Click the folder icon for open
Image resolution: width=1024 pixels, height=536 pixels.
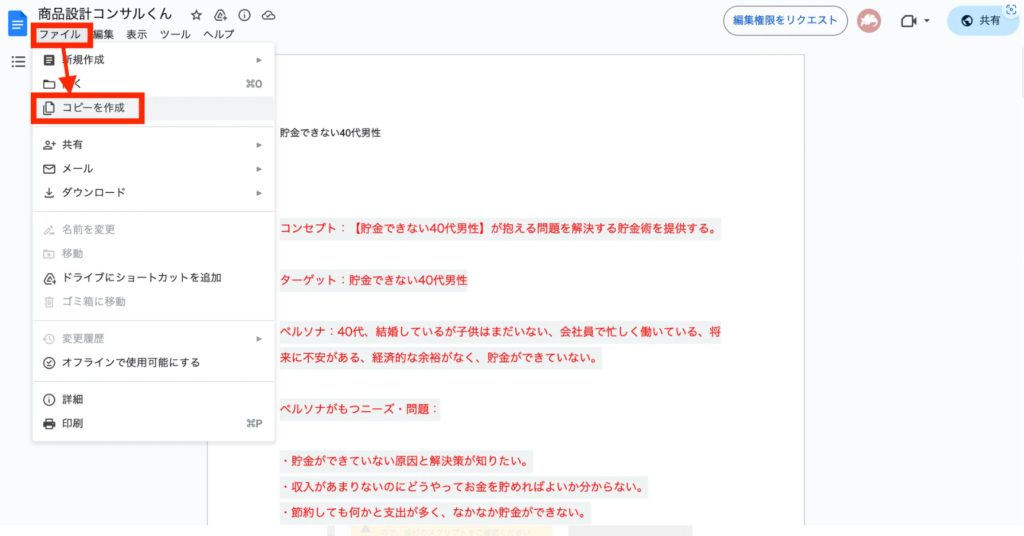(x=49, y=84)
